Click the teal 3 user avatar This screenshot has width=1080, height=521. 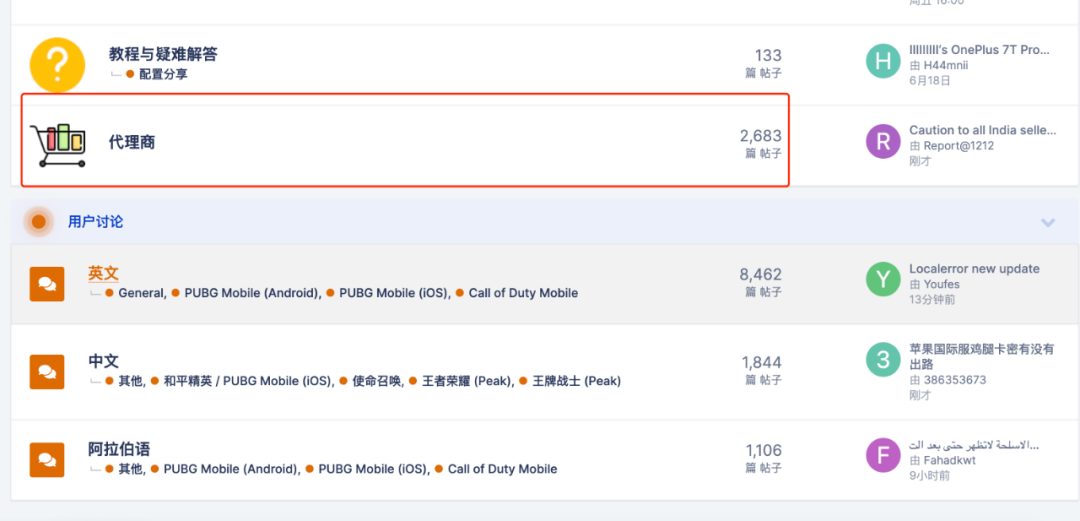pos(883,359)
